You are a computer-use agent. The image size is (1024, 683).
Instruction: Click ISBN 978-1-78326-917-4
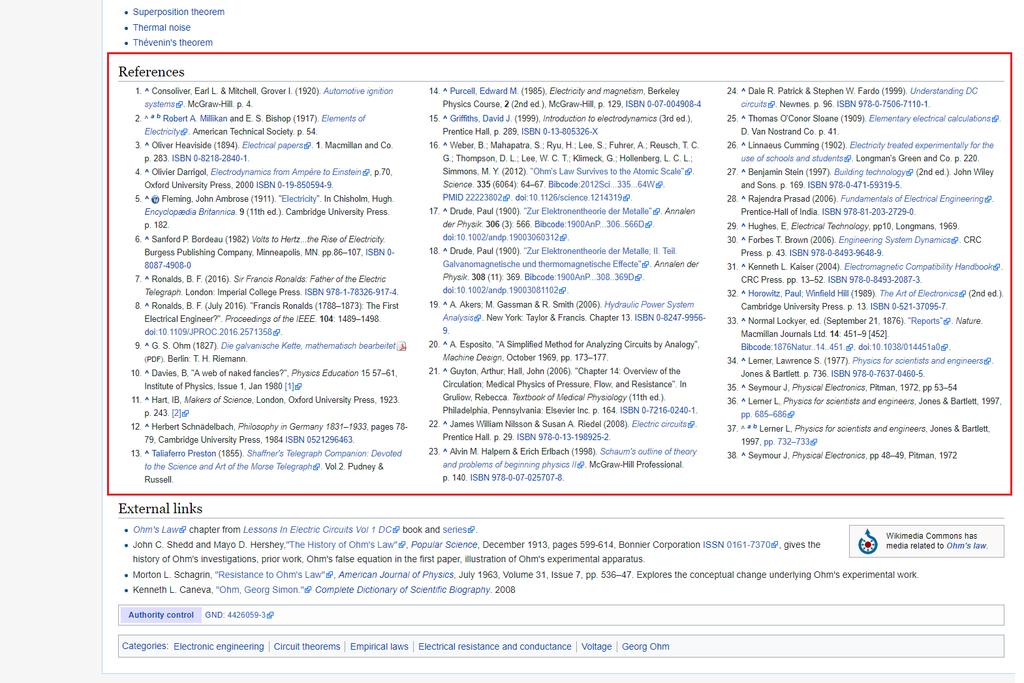point(351,292)
